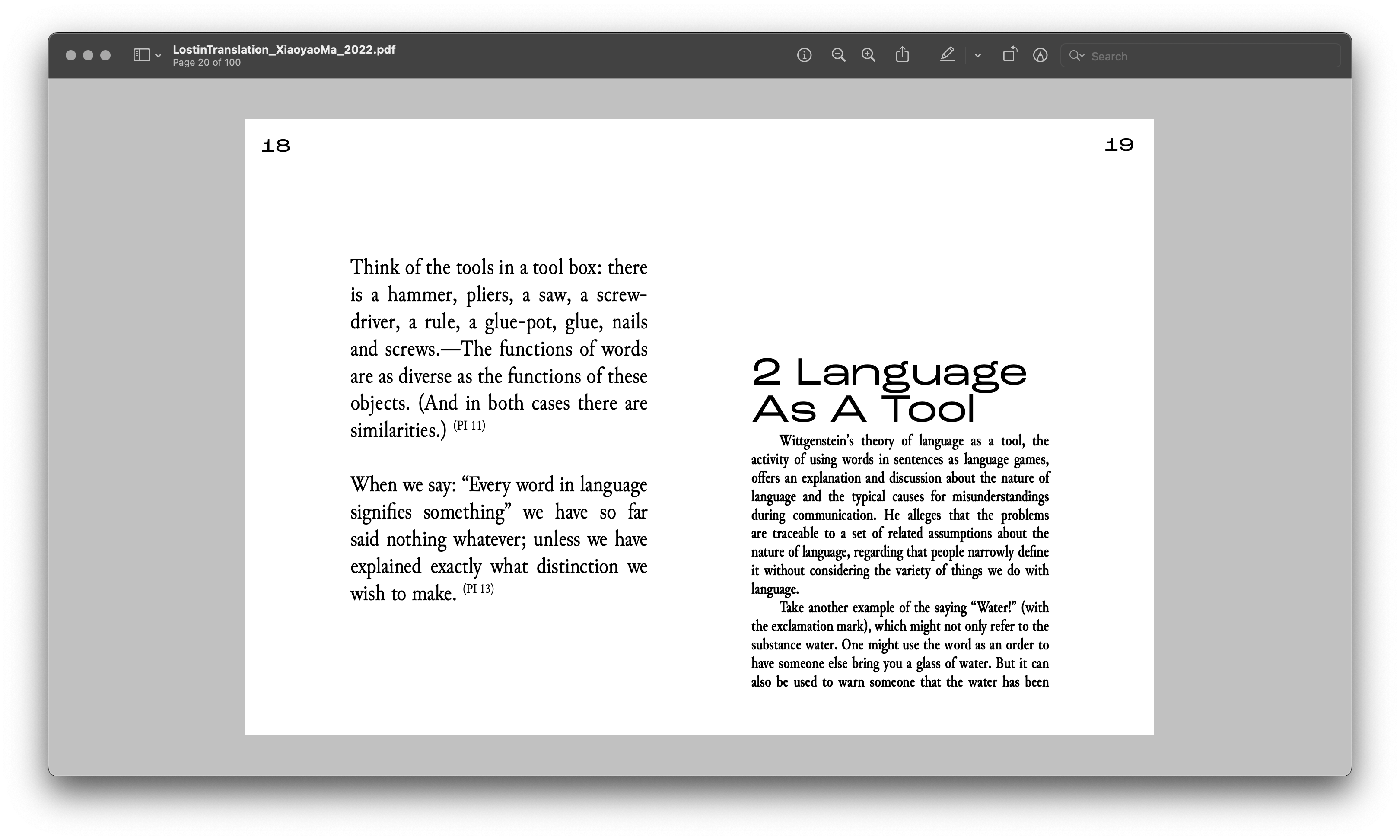Viewport: 1400px width, 840px height.
Task: Show the Markup toolbar
Action: [x=1040, y=55]
